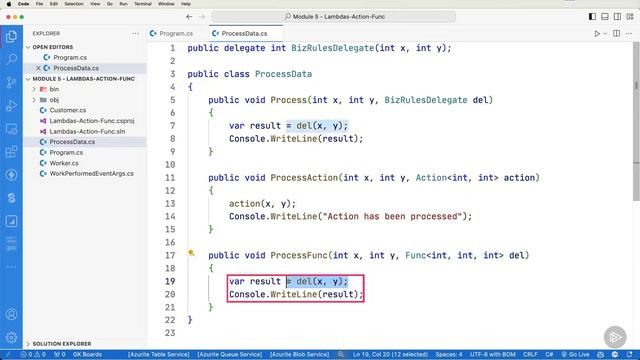Open the View menu

coord(95,4)
